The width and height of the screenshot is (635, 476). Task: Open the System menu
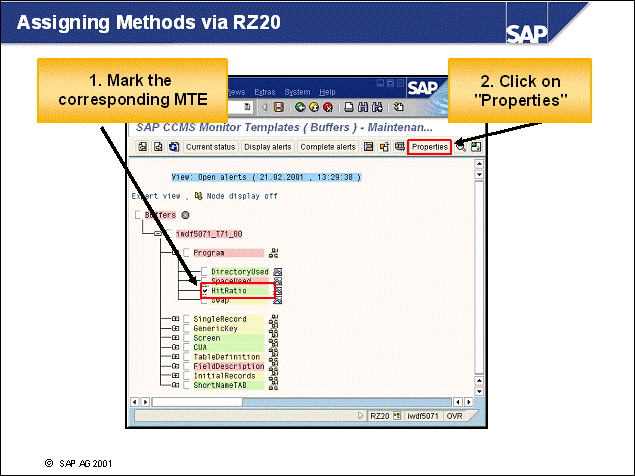[x=297, y=92]
